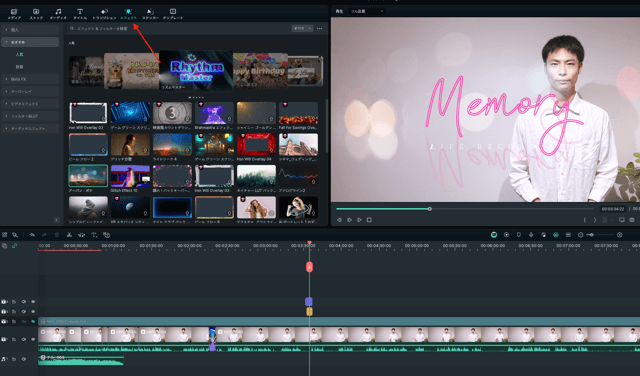Select the Fall For Savings Overlay effect

(x=298, y=113)
